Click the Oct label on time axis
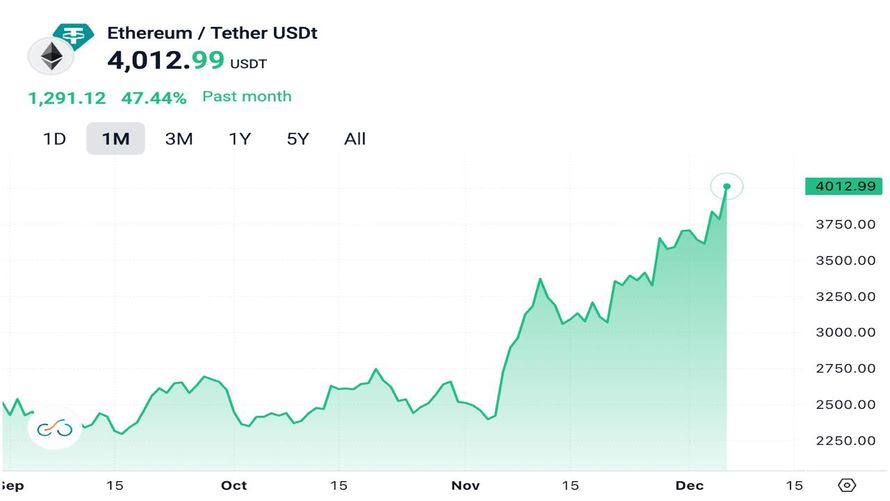890x501 pixels. [x=234, y=485]
